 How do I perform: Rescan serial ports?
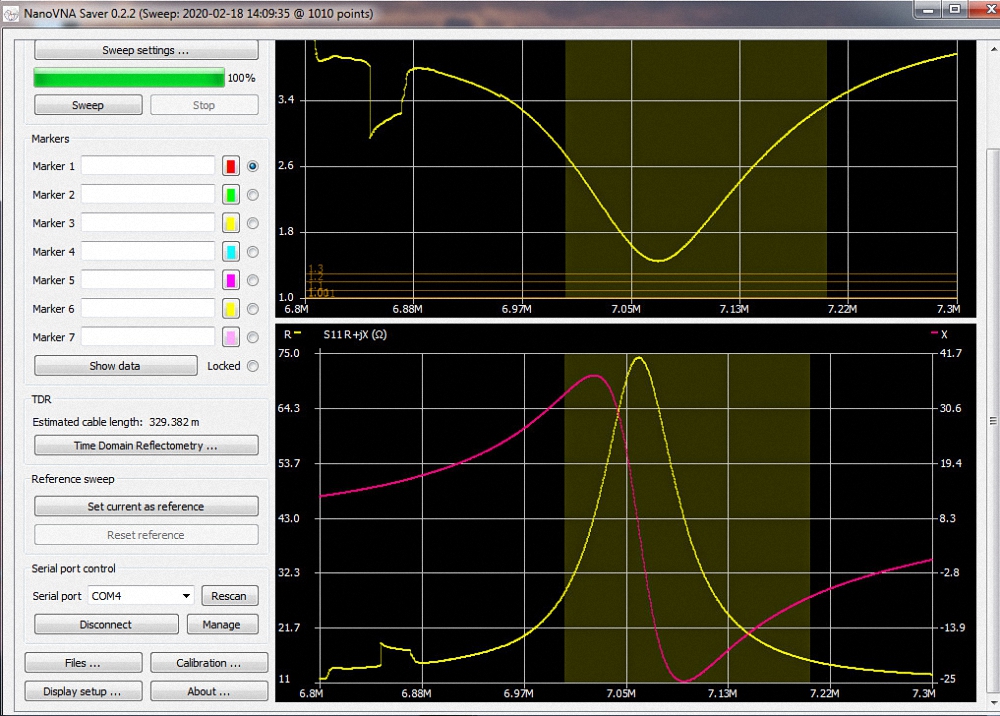coord(230,595)
